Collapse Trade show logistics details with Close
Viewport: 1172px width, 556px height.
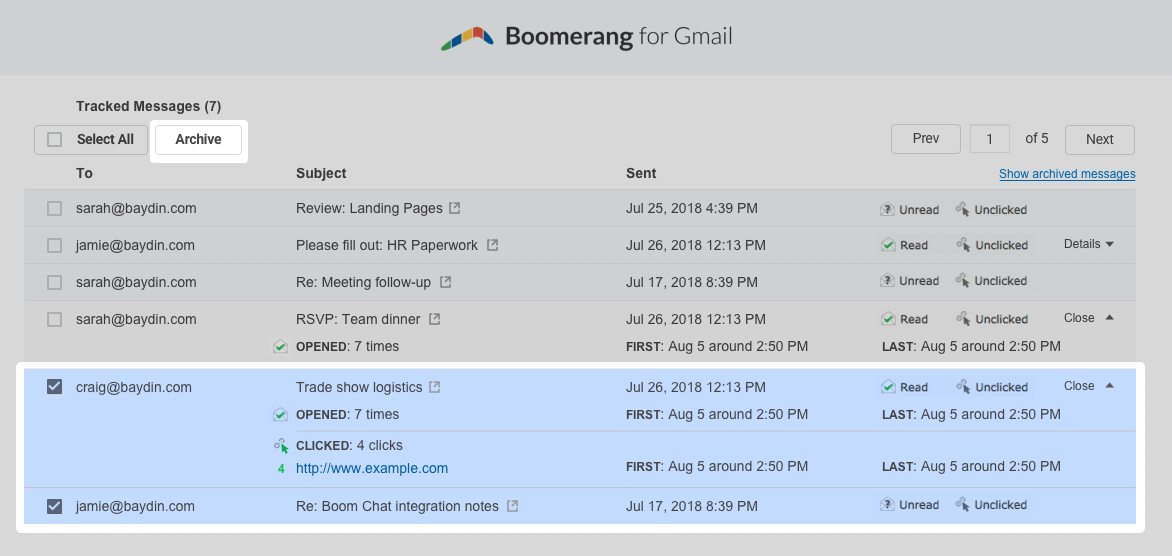(x=1088, y=386)
